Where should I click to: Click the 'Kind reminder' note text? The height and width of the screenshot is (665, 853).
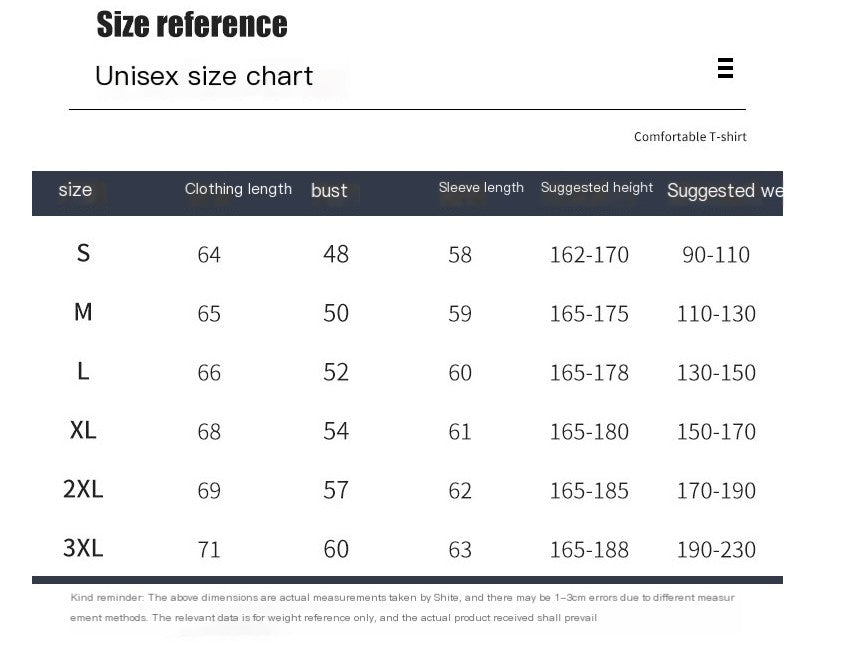point(403,607)
